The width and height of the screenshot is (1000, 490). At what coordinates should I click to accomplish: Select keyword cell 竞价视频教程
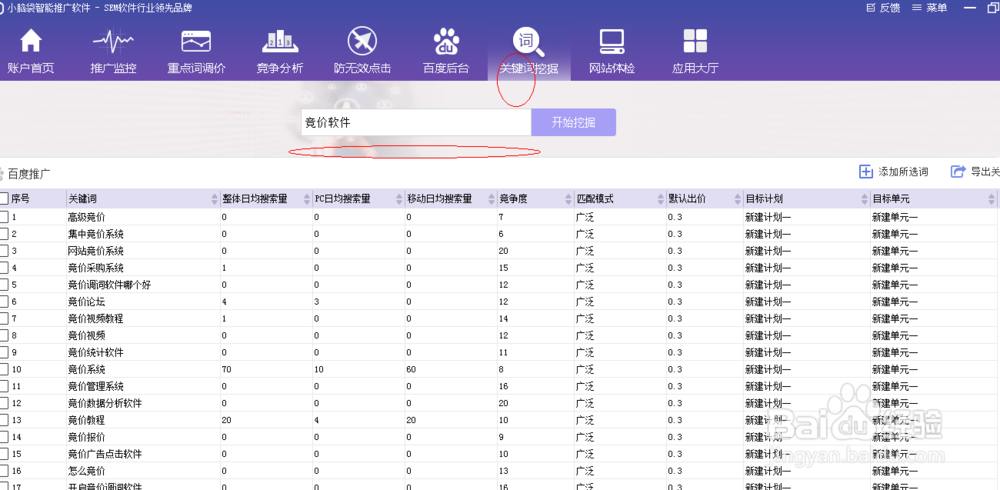pyautogui.click(x=96, y=318)
